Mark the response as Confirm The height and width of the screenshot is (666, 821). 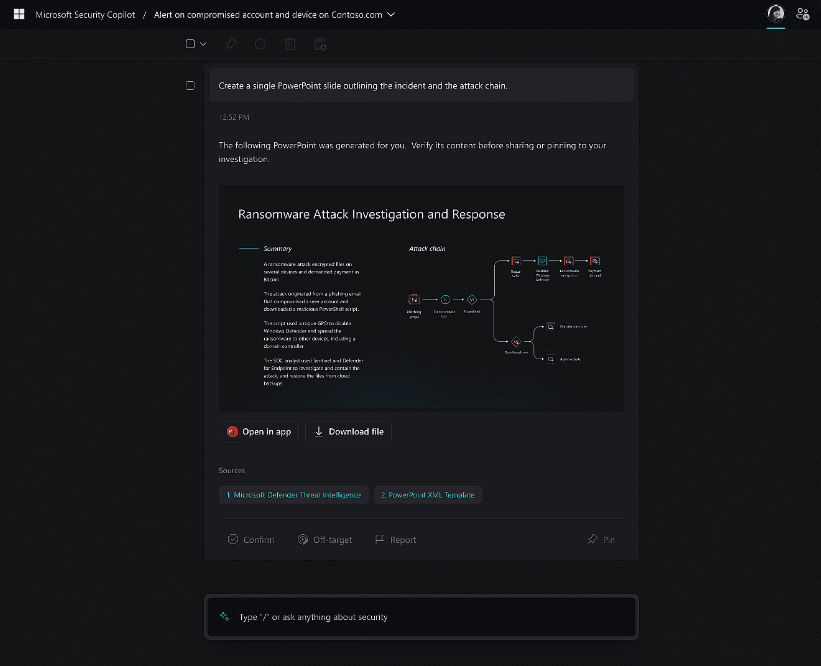251,539
